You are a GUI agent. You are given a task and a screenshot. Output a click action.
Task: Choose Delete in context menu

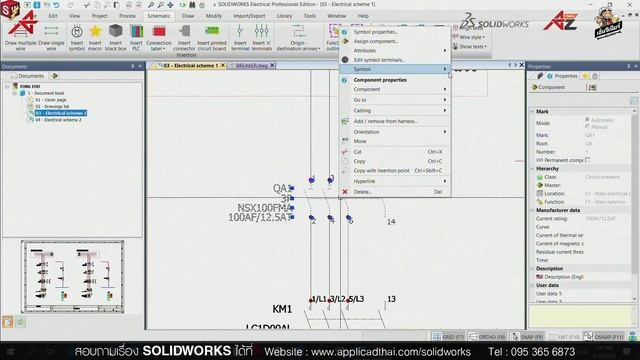click(x=395, y=192)
